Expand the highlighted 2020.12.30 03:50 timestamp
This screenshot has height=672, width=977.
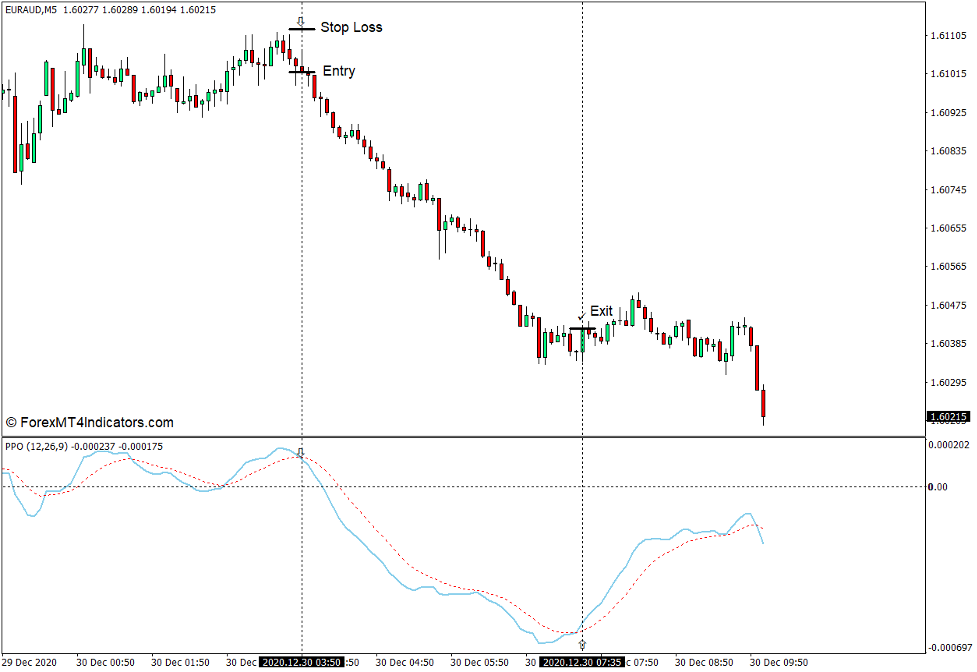point(303,661)
